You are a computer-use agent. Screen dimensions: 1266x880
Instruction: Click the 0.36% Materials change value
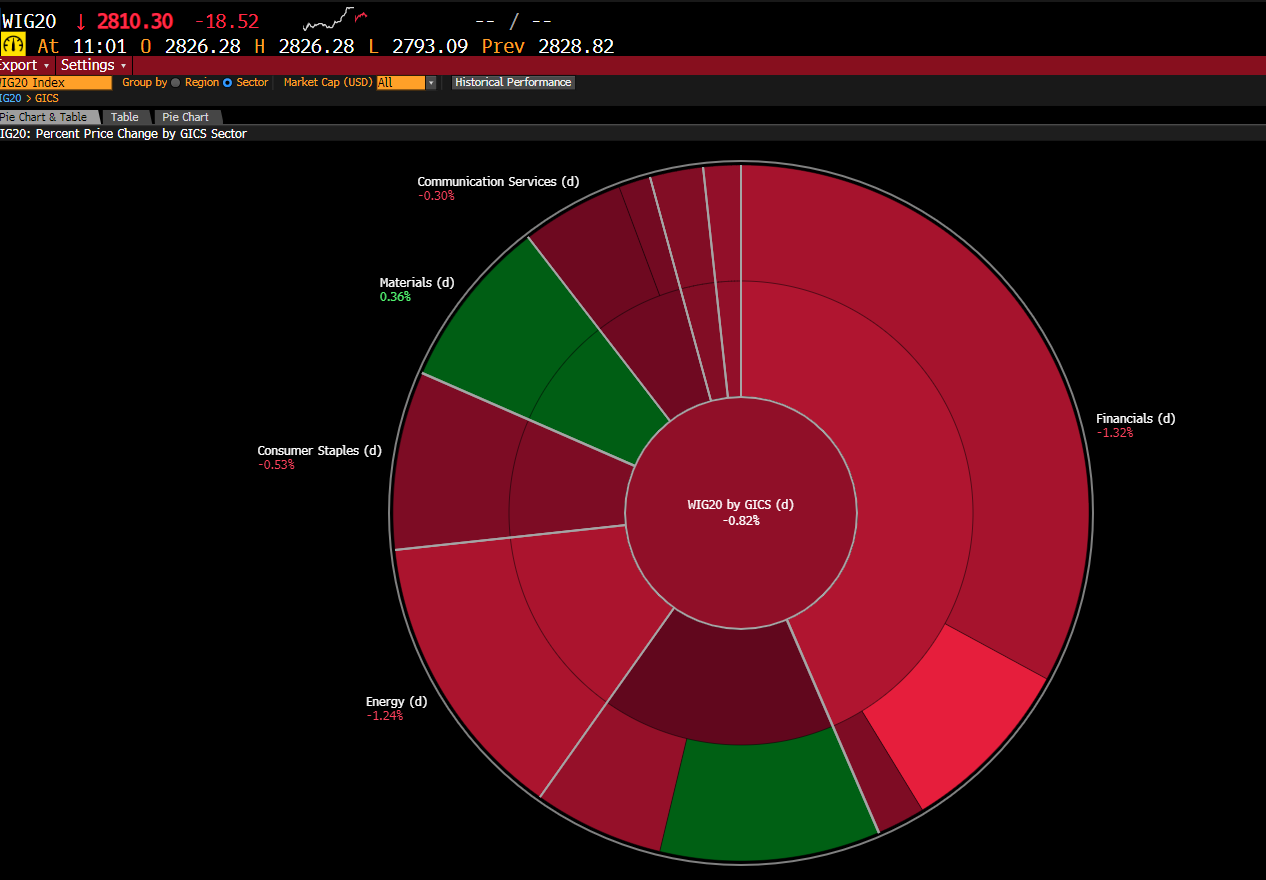(395, 297)
